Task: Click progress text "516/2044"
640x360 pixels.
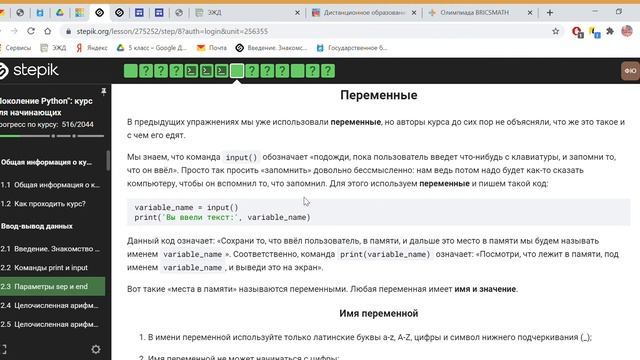Action: tap(78, 124)
